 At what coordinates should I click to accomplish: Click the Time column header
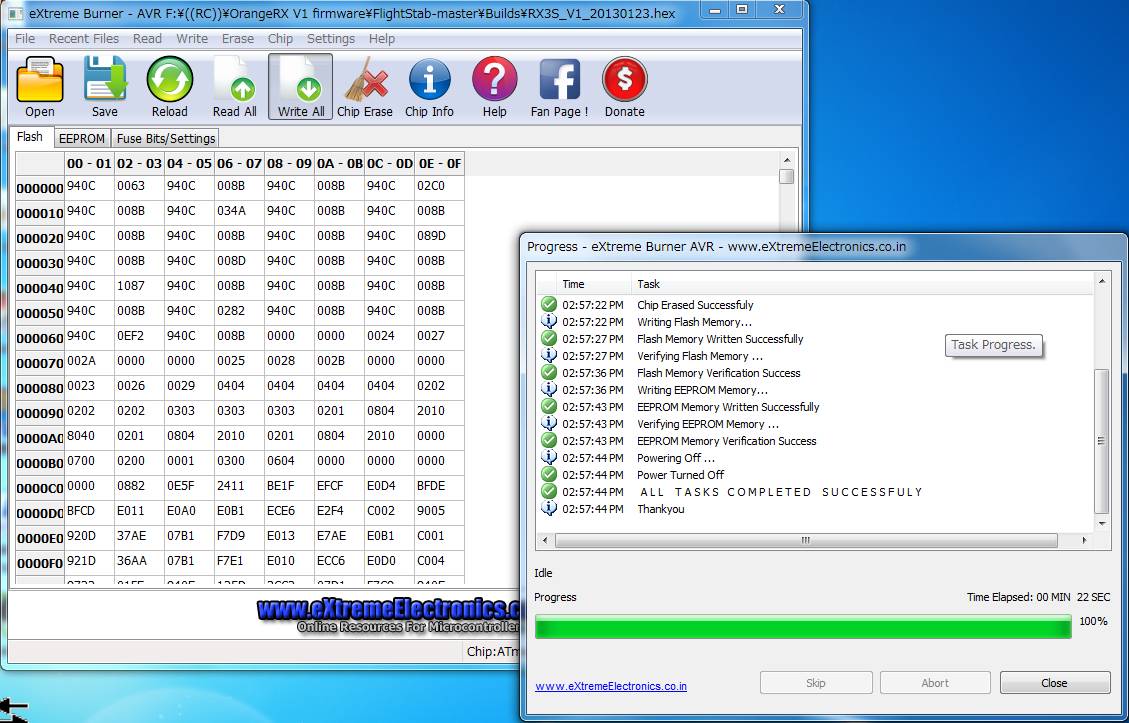594,284
